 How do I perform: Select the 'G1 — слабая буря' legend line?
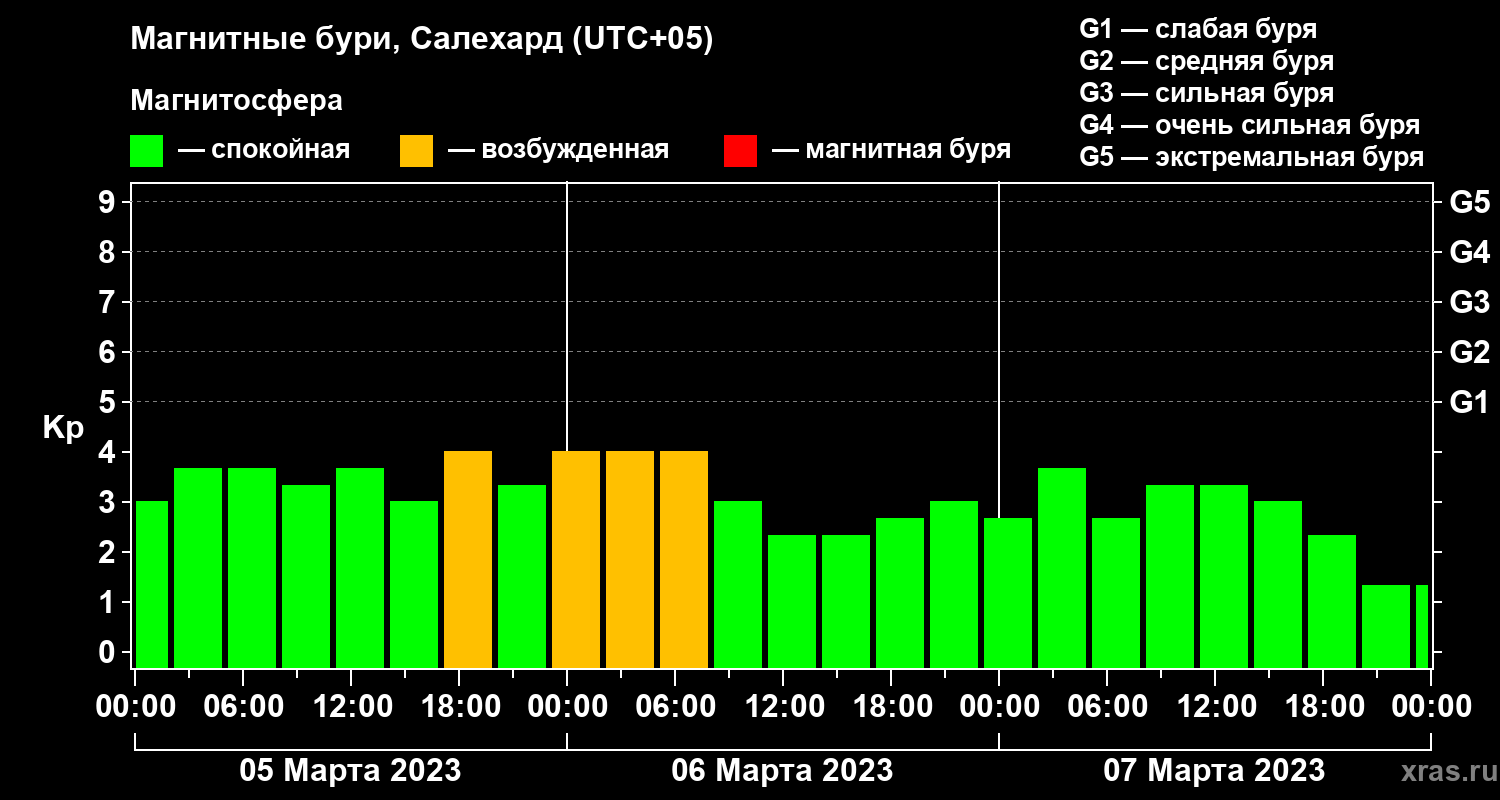point(1198,29)
